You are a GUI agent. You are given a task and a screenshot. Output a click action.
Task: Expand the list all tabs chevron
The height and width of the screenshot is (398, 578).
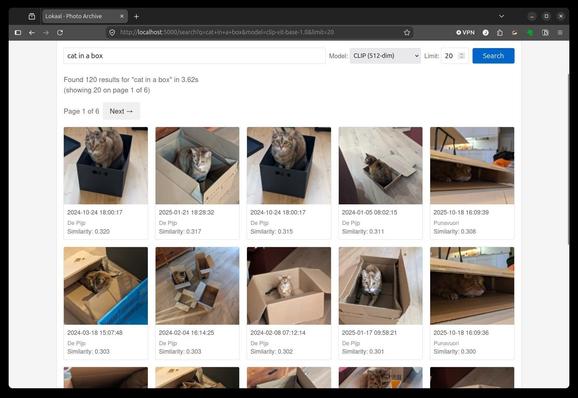point(501,16)
